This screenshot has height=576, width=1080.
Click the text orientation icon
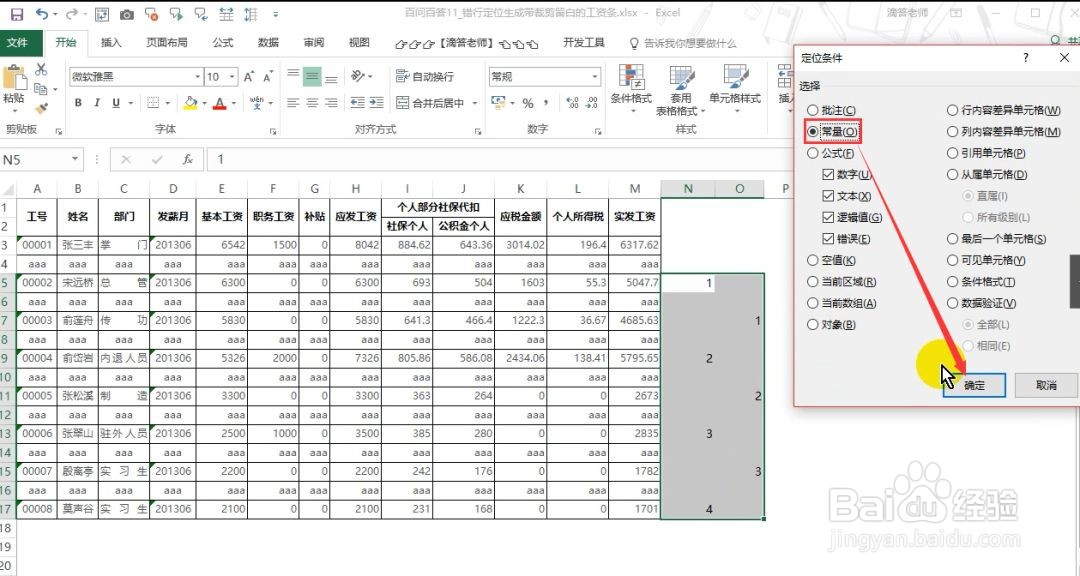[x=357, y=76]
